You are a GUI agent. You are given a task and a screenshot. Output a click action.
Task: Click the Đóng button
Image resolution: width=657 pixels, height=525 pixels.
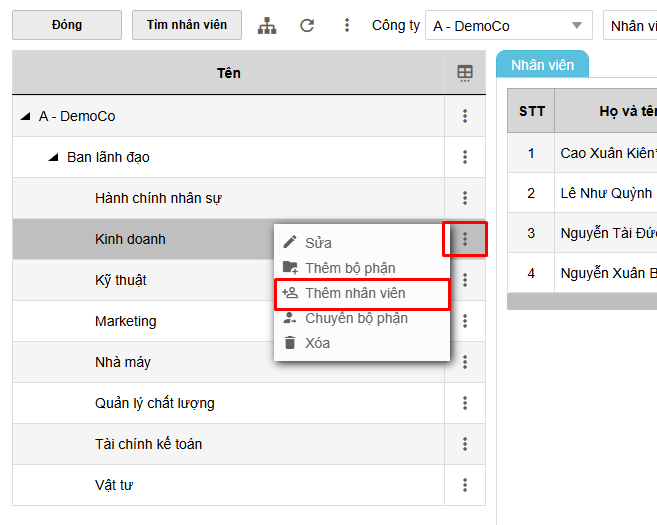[x=67, y=25]
